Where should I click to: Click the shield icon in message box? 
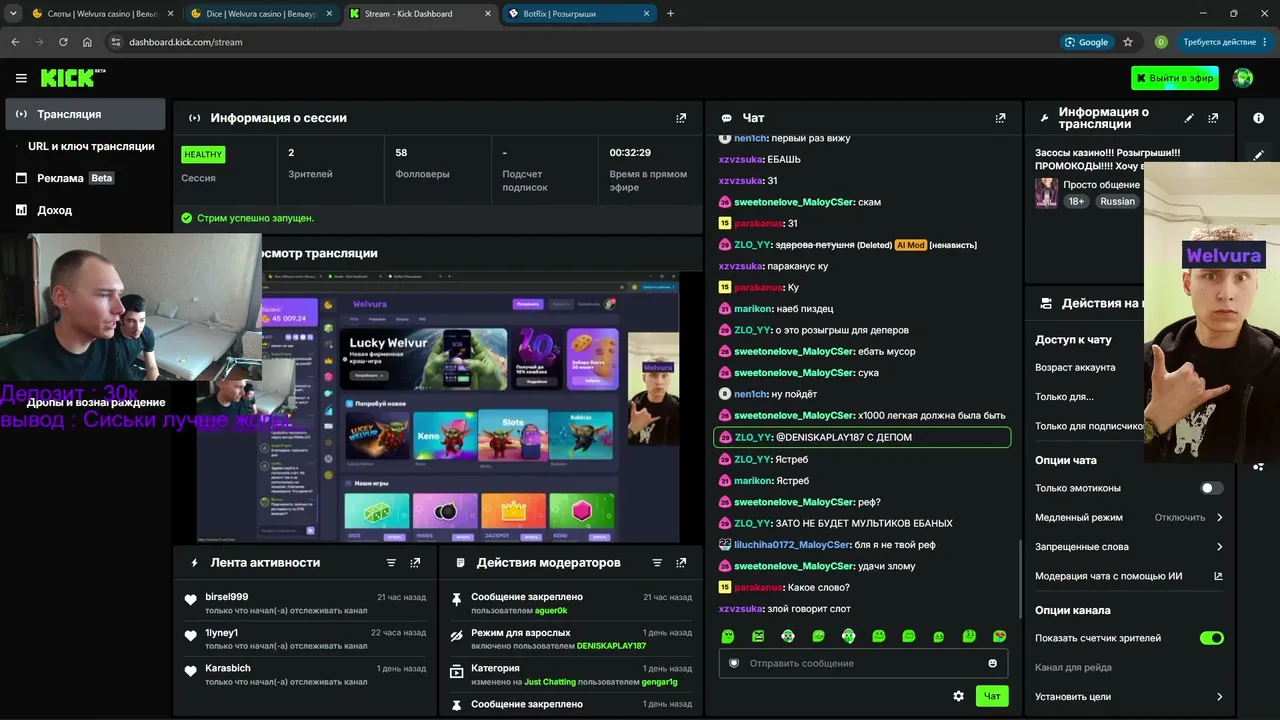point(734,663)
